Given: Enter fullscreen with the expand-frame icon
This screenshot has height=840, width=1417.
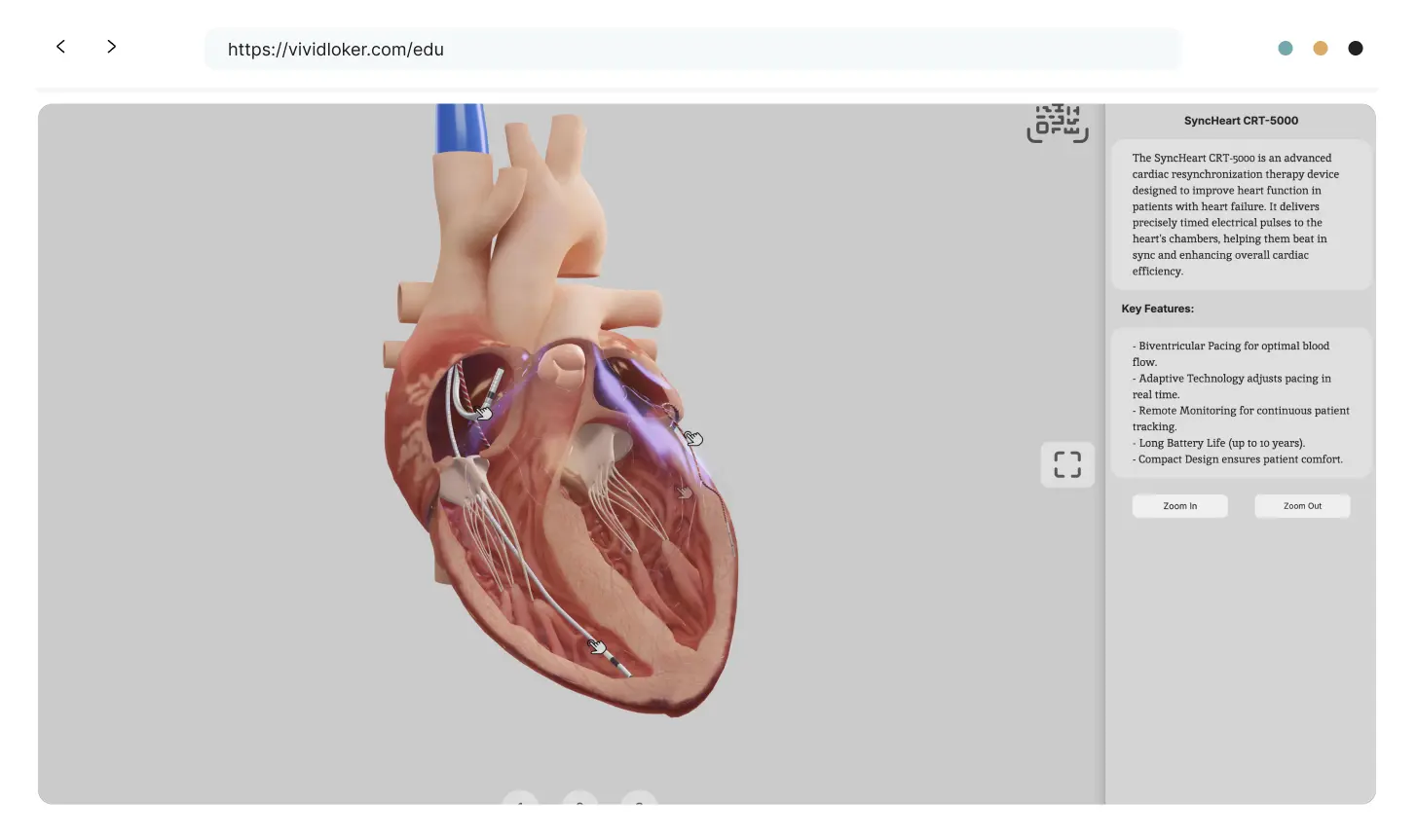Looking at the screenshot, I should [1067, 464].
